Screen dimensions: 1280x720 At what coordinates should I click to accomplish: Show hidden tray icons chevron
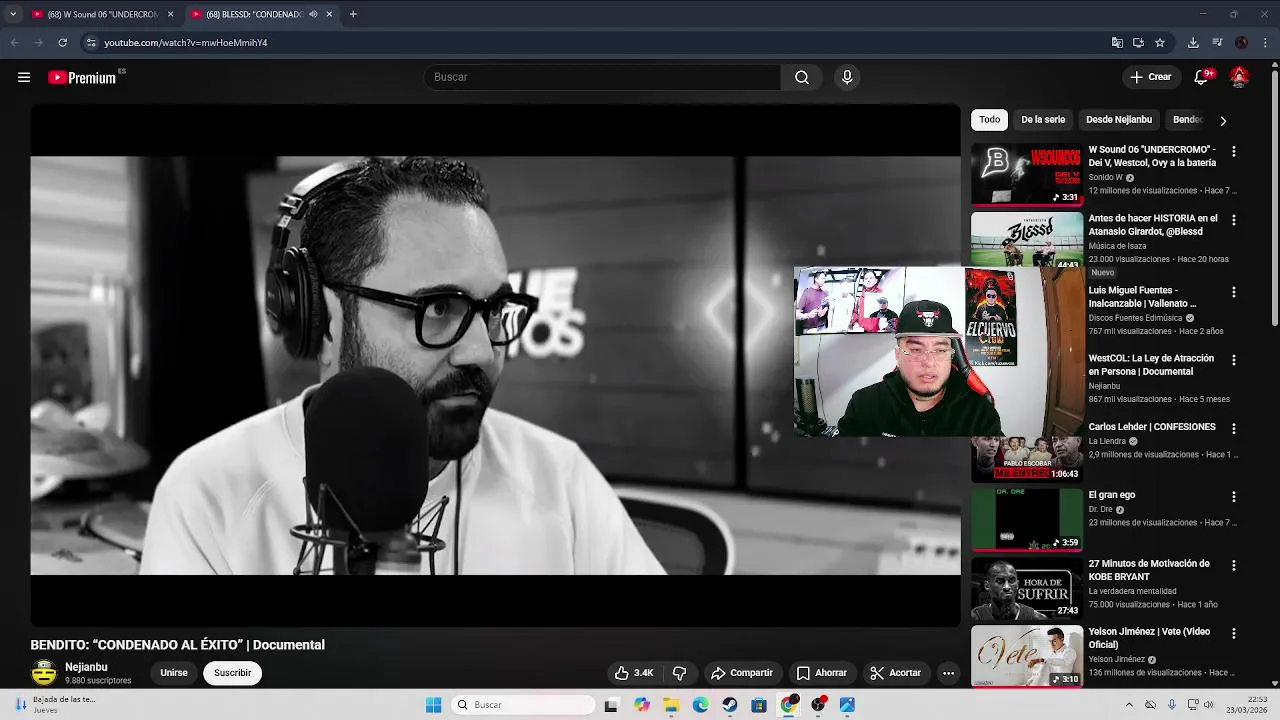(x=1129, y=705)
